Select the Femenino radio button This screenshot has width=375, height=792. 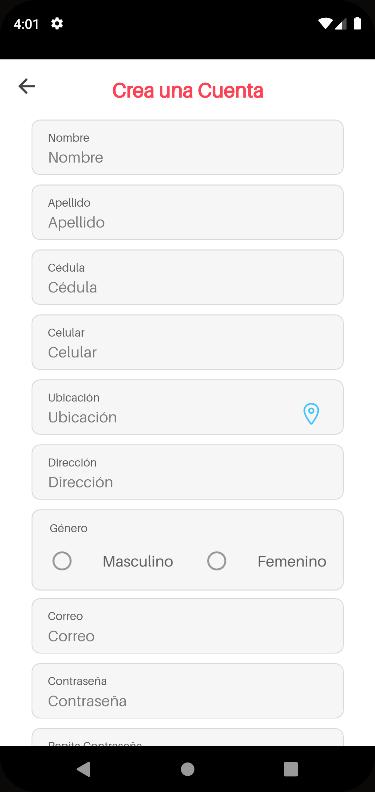pyautogui.click(x=216, y=561)
